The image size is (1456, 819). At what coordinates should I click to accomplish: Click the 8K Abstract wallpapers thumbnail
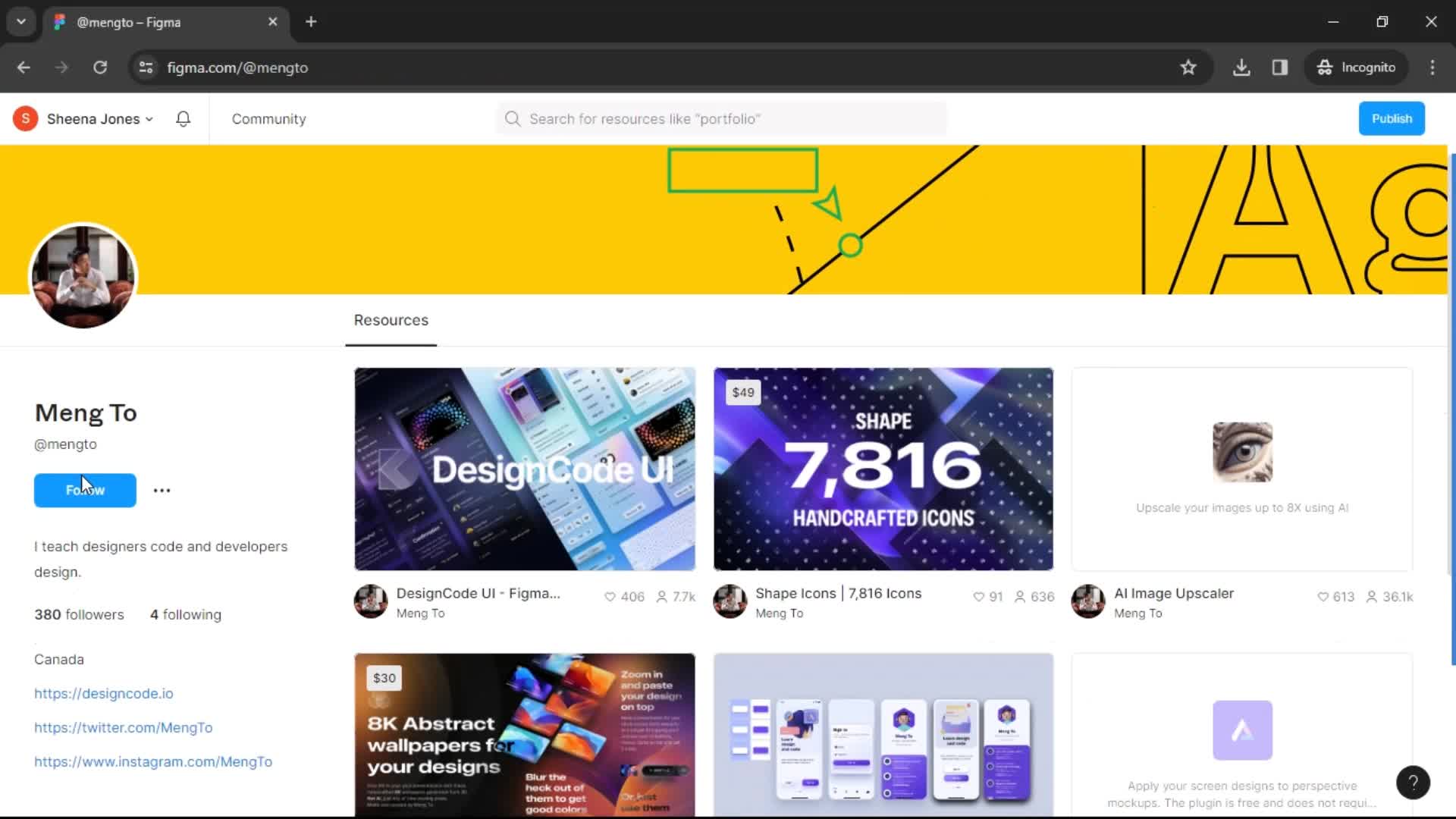point(525,735)
